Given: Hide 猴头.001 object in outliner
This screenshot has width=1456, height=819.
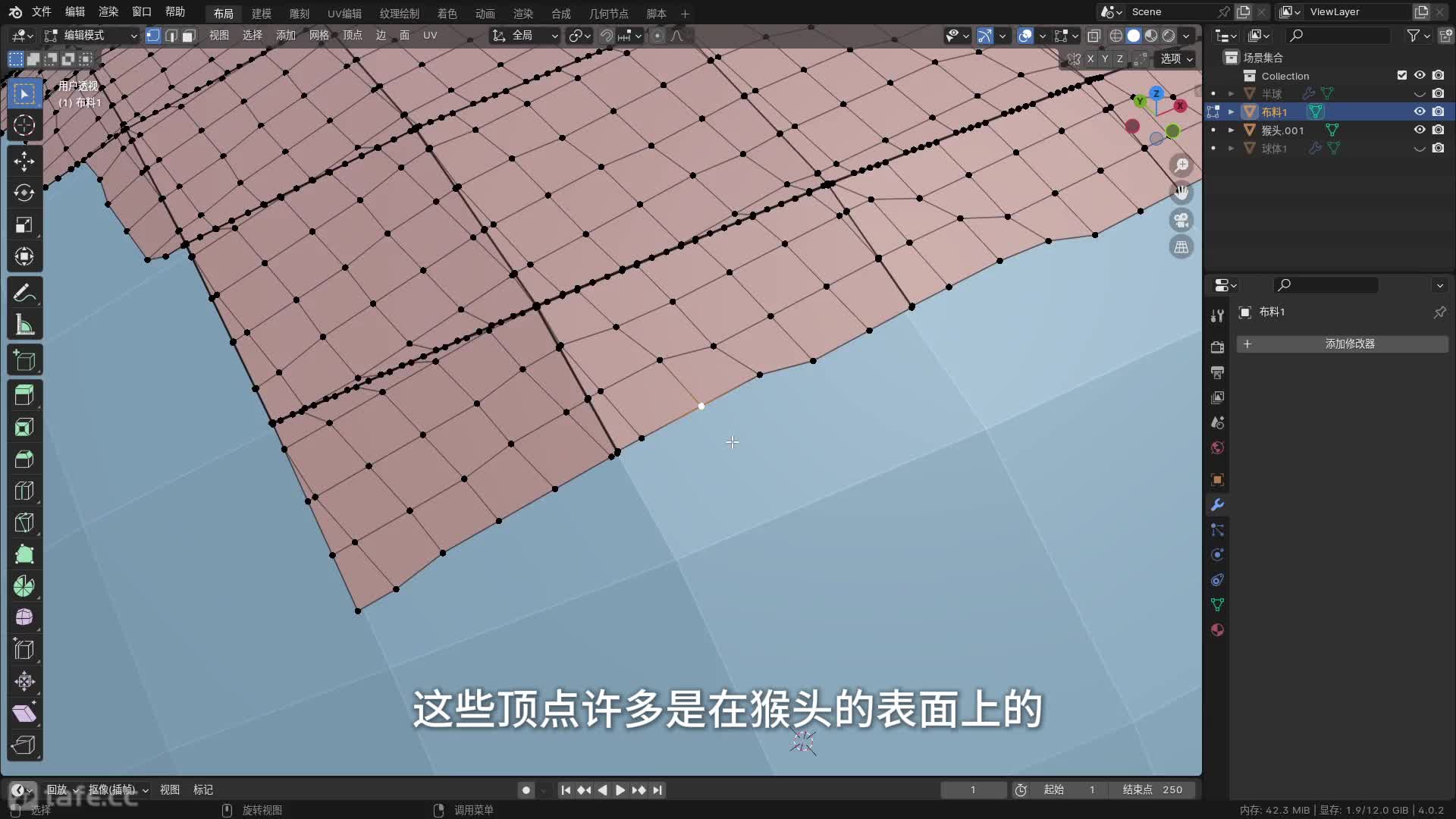Looking at the screenshot, I should tap(1420, 130).
